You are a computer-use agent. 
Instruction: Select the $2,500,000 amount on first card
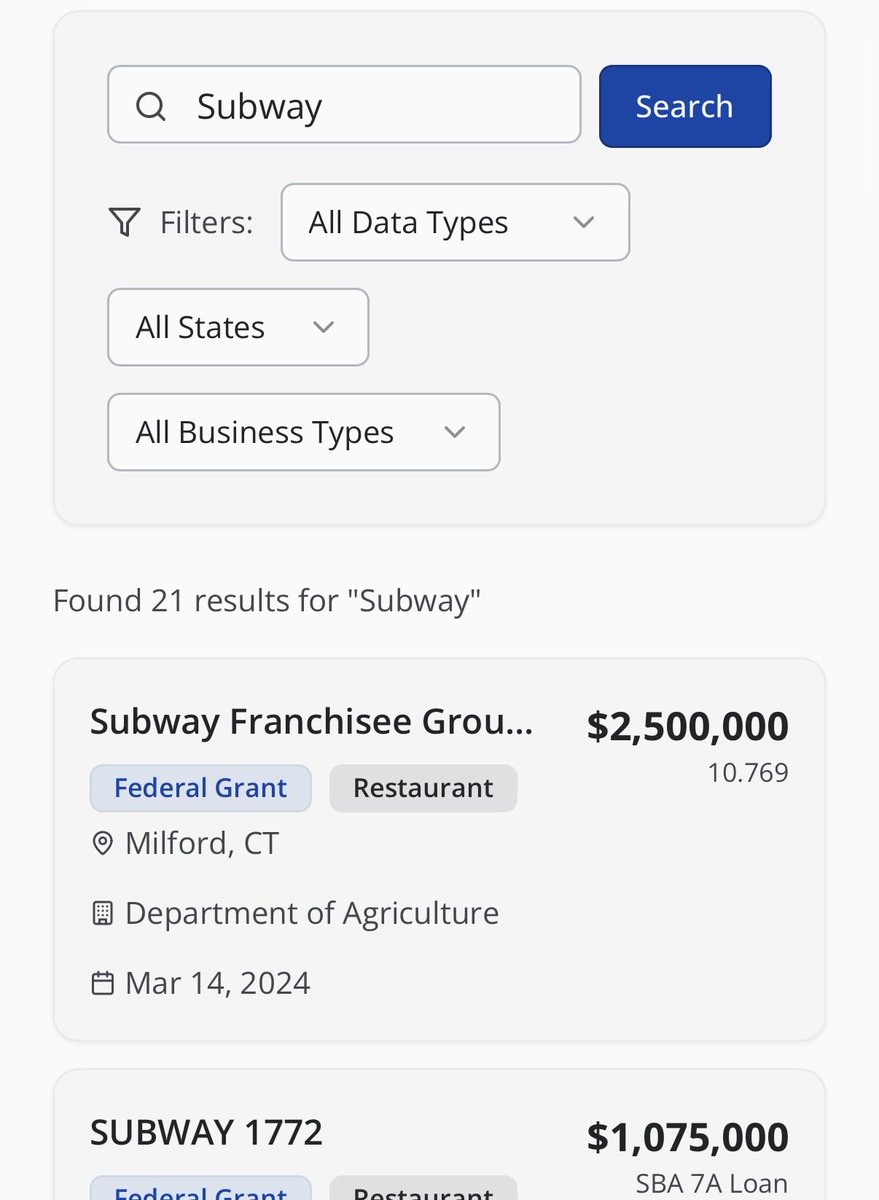(687, 727)
